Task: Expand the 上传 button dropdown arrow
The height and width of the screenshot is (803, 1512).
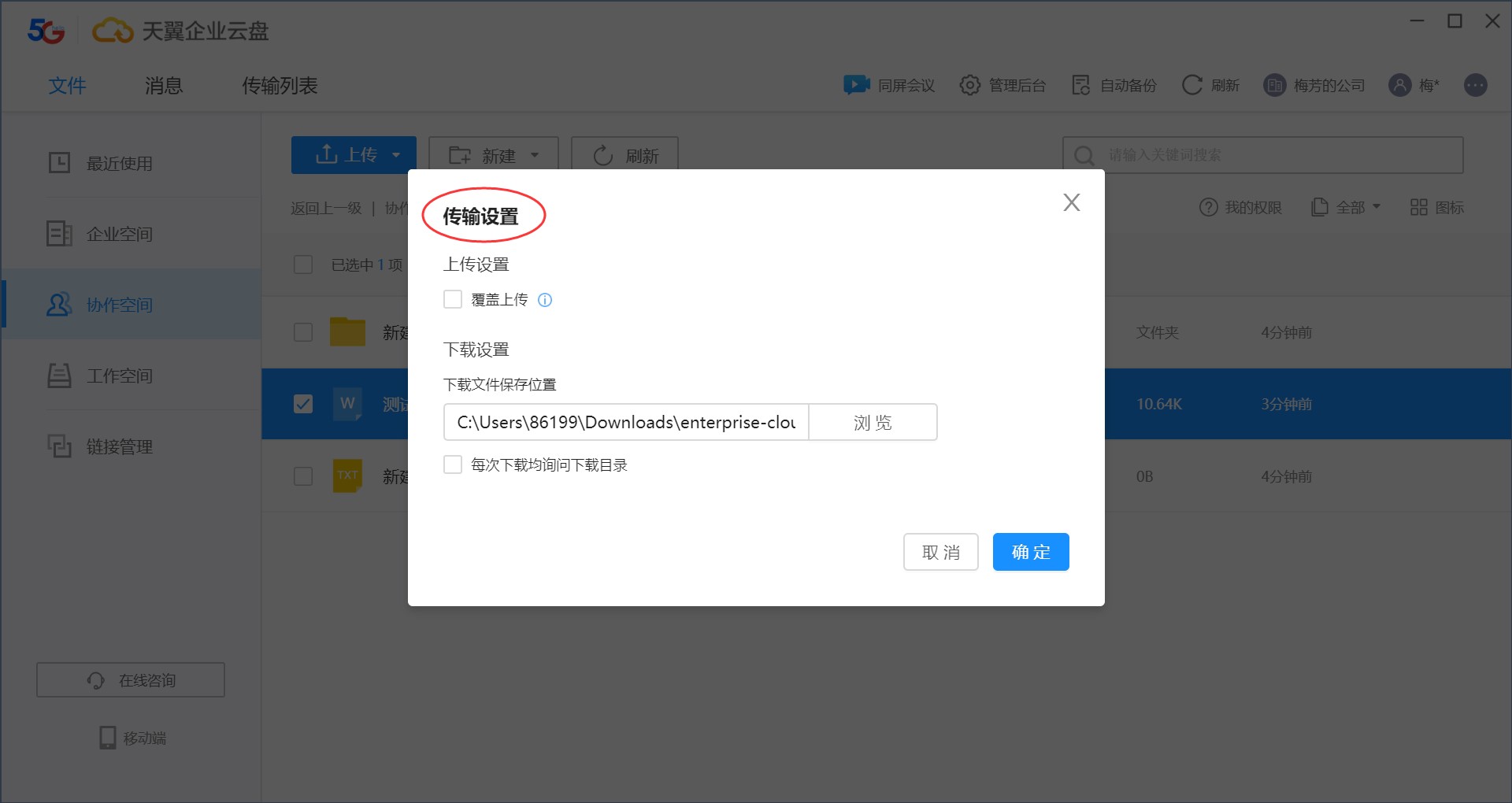Action: (397, 154)
